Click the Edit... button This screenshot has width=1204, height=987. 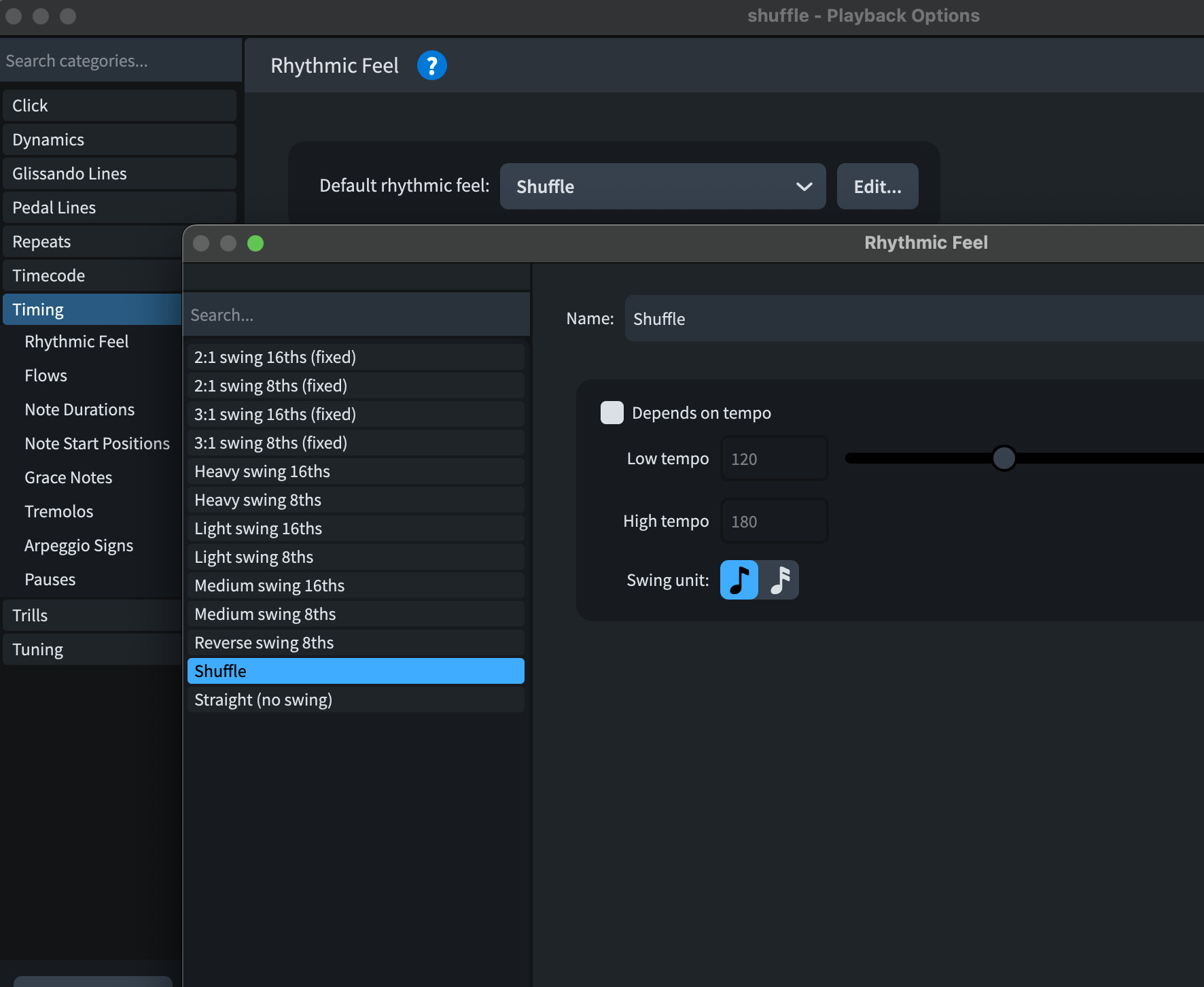[x=878, y=186]
